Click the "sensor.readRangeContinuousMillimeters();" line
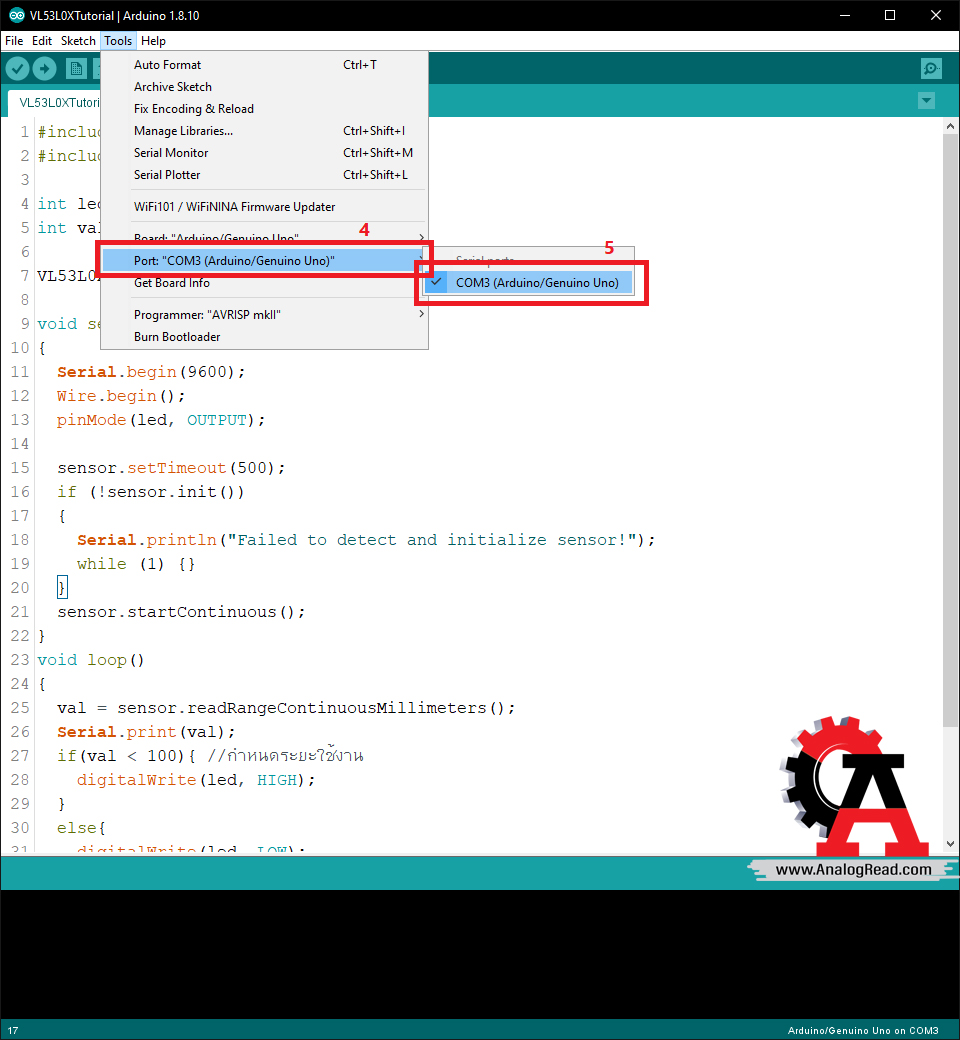The image size is (960, 1040). (286, 708)
